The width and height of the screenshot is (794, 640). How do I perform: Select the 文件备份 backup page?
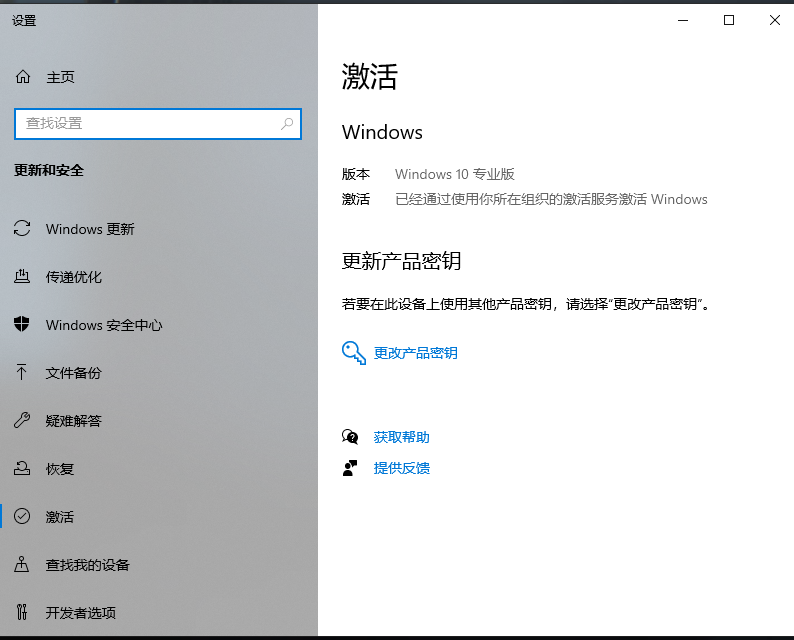click(73, 373)
